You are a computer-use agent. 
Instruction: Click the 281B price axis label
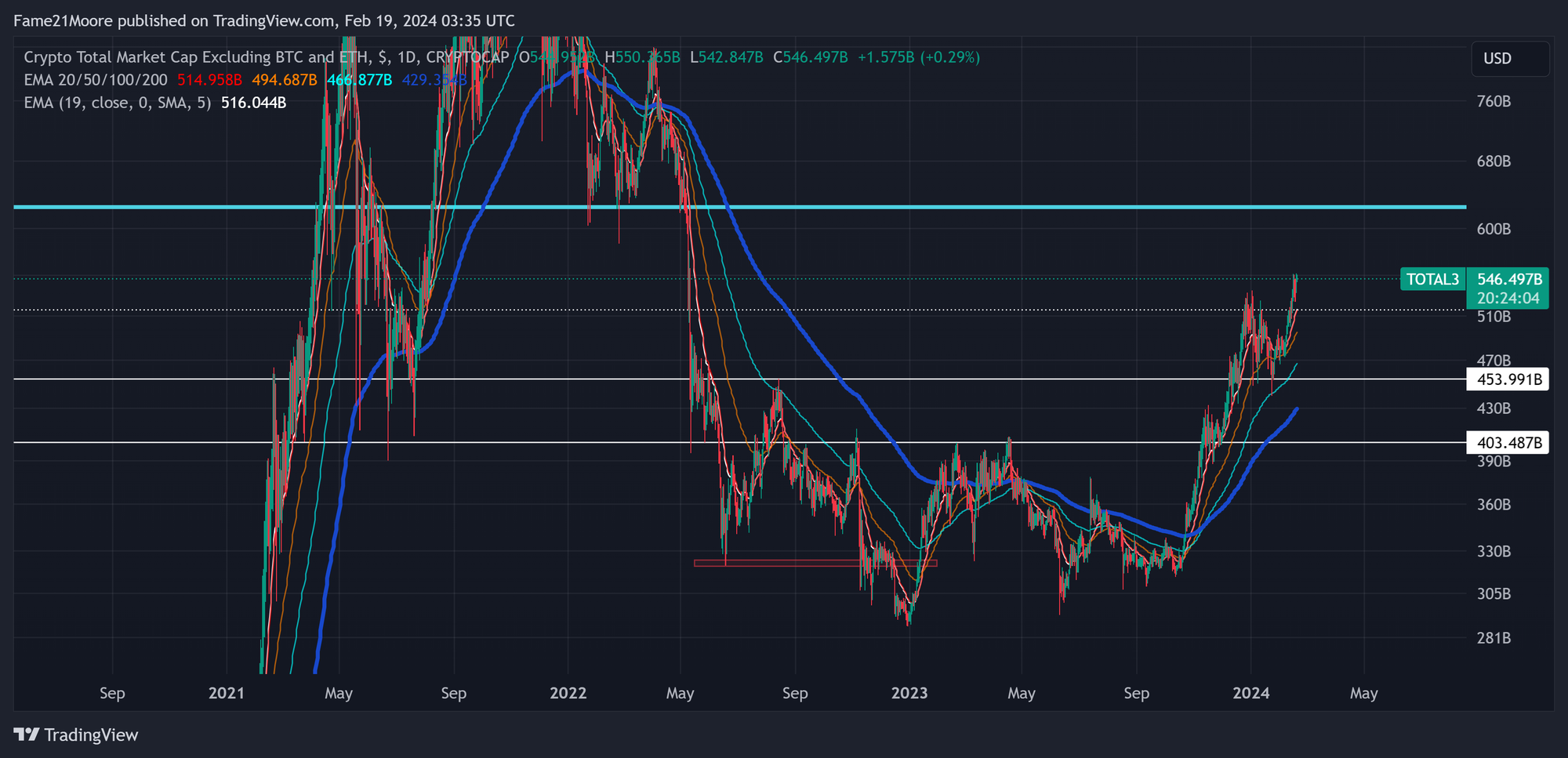pos(1494,638)
